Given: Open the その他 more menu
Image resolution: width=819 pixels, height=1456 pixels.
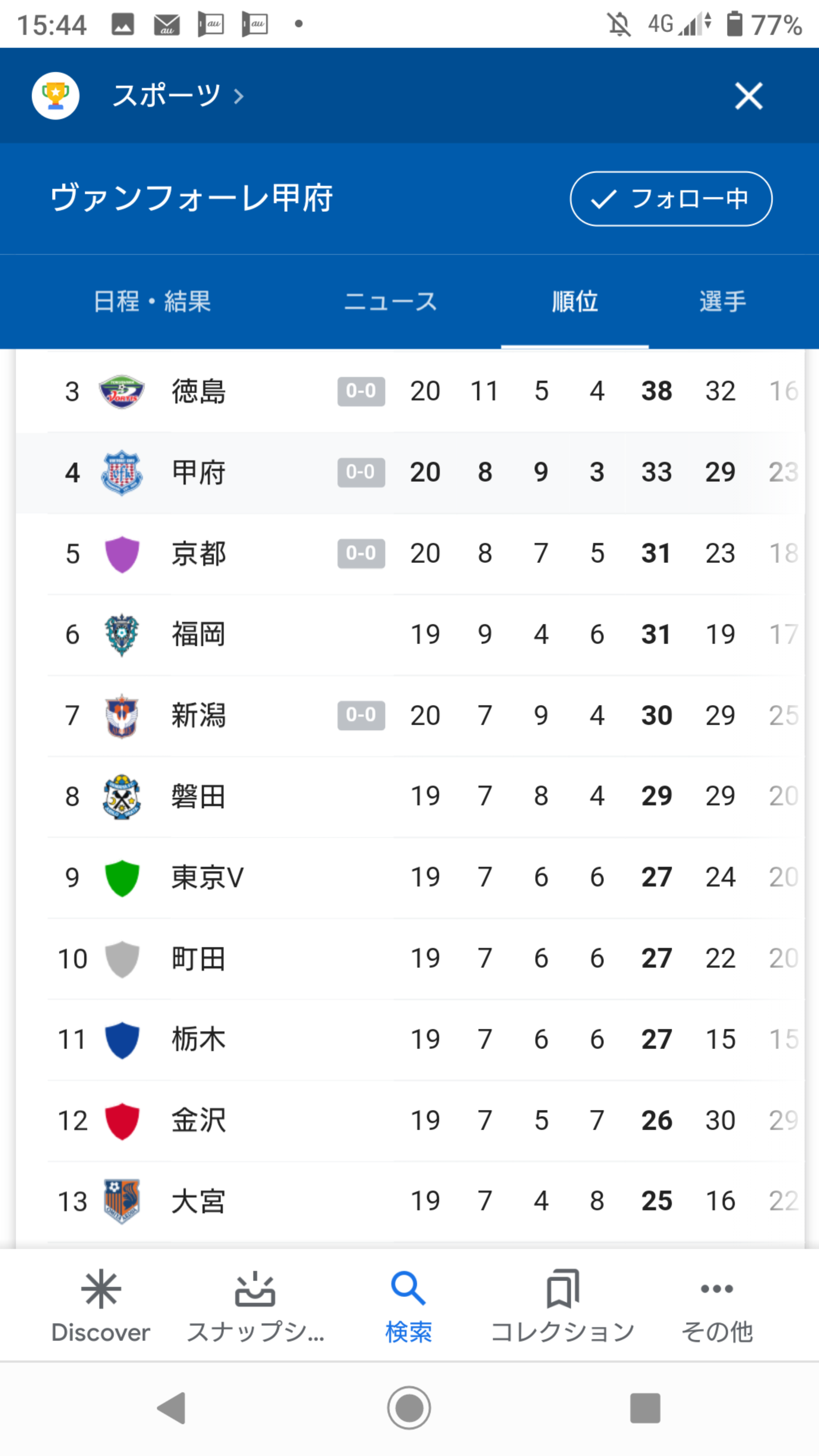Looking at the screenshot, I should (717, 1290).
